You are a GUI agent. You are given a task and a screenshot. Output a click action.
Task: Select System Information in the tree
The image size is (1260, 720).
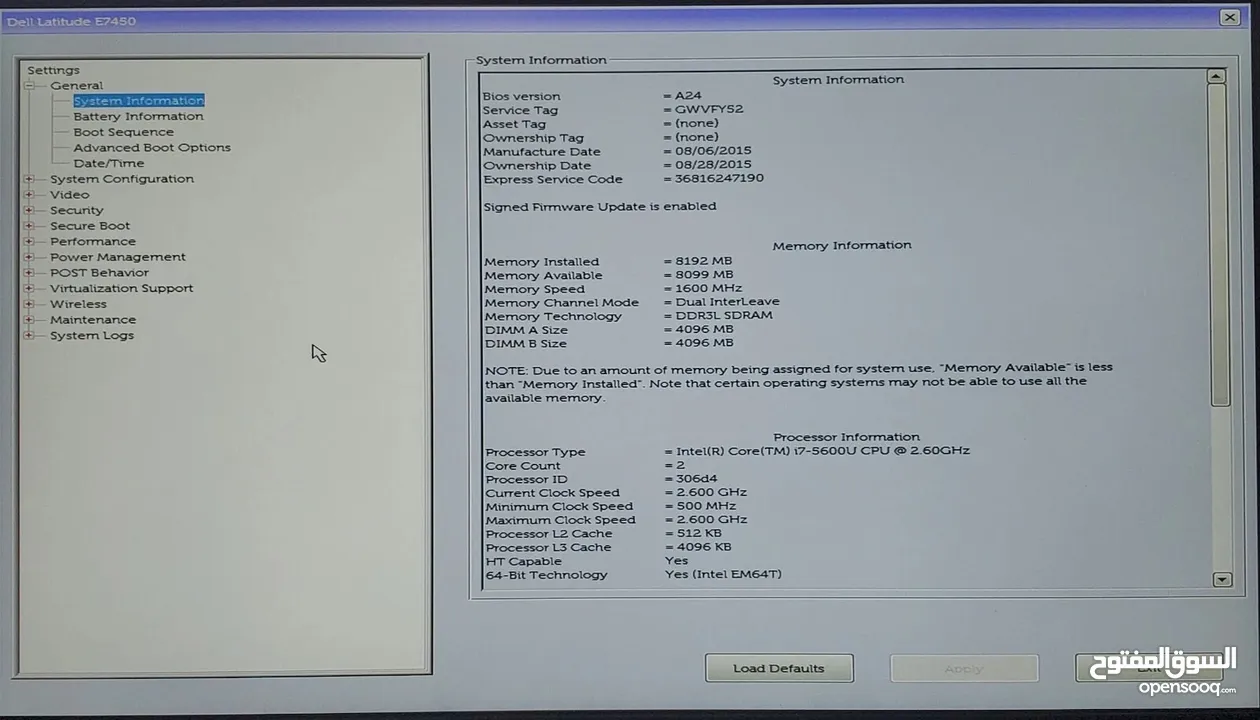(x=138, y=101)
